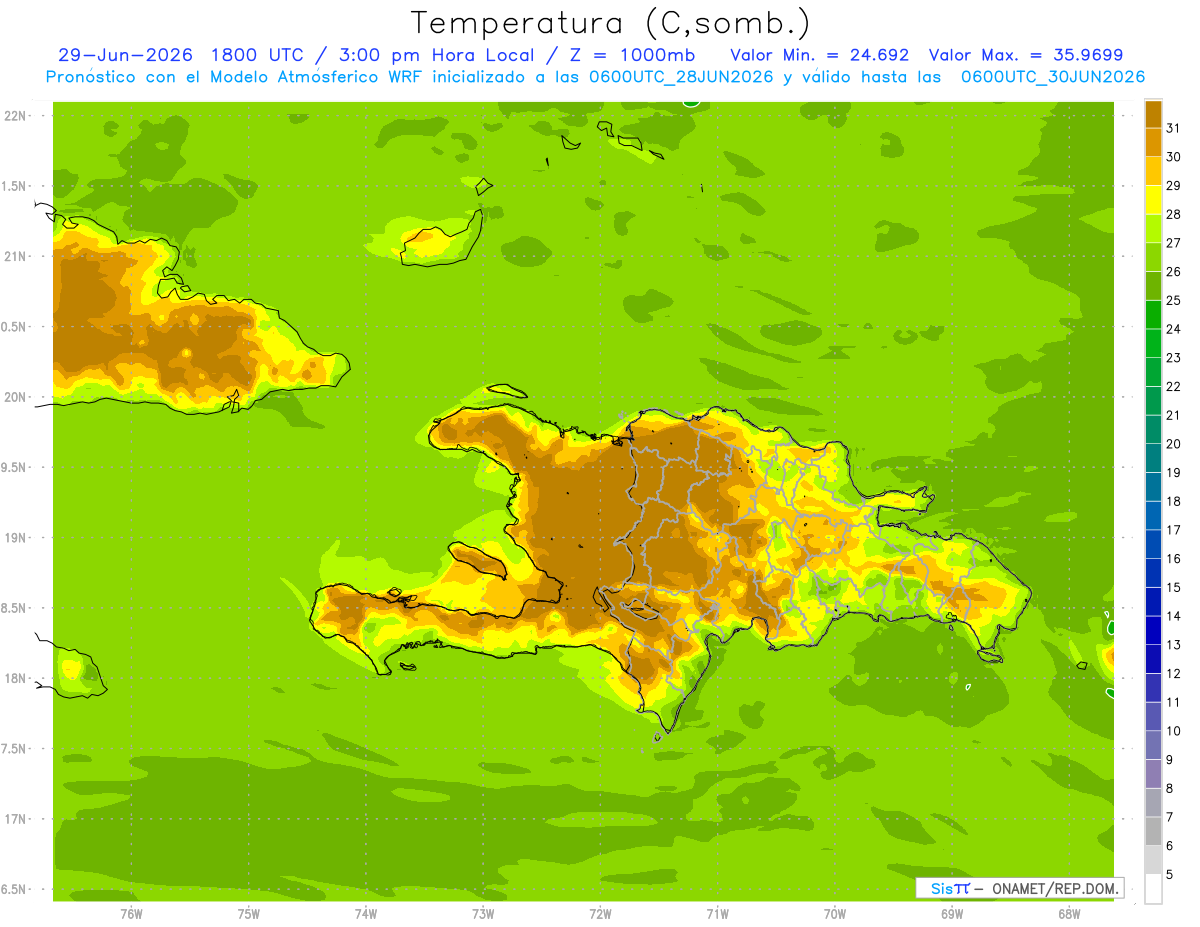The image size is (1200, 927).
Task: Click the '1800 UTC' time label
Action: pyautogui.click(x=258, y=55)
